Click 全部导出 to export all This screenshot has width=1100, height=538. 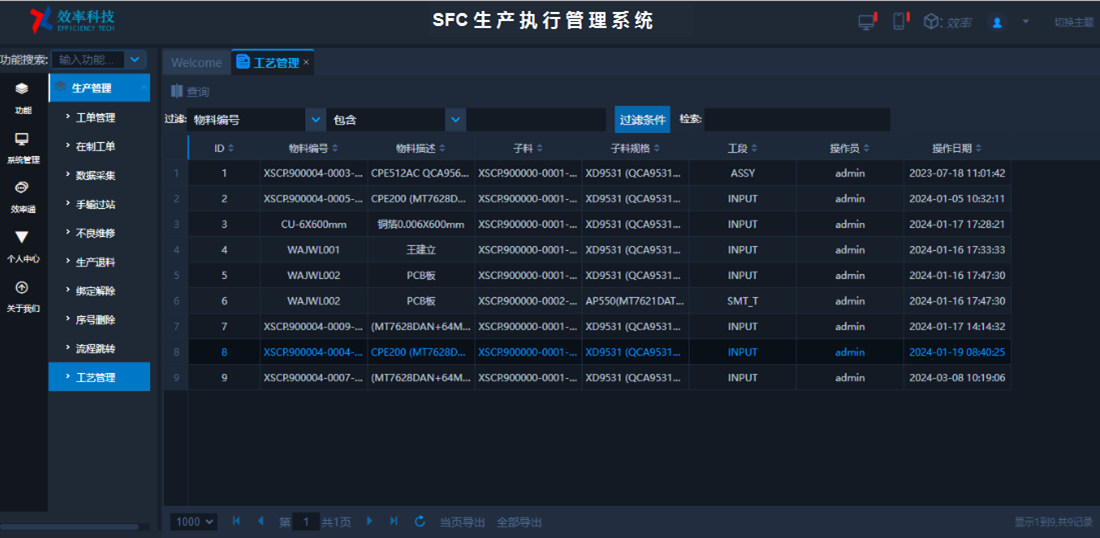click(519, 522)
